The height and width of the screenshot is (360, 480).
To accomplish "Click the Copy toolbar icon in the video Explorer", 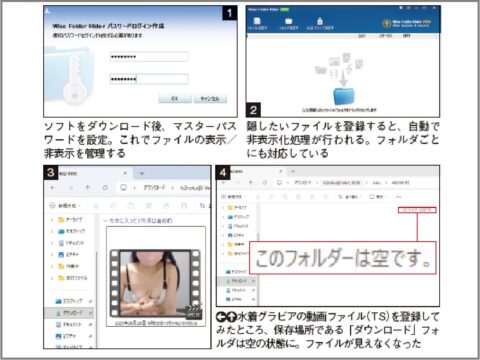I will click(x=113, y=206).
